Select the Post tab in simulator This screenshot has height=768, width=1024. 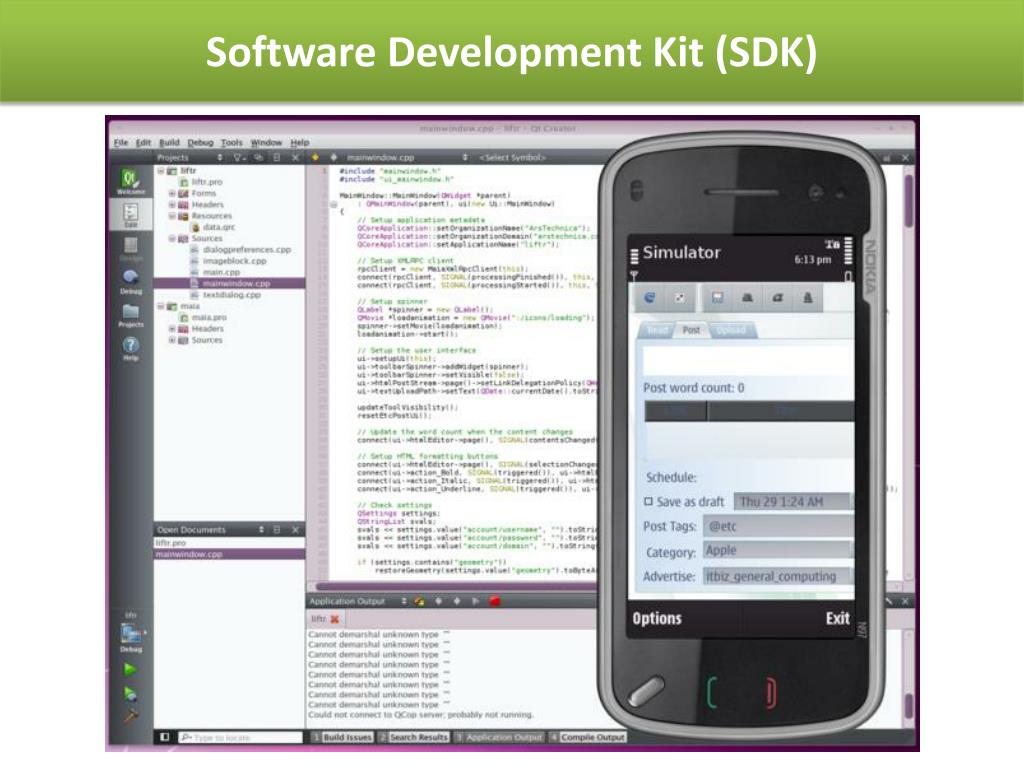(691, 330)
